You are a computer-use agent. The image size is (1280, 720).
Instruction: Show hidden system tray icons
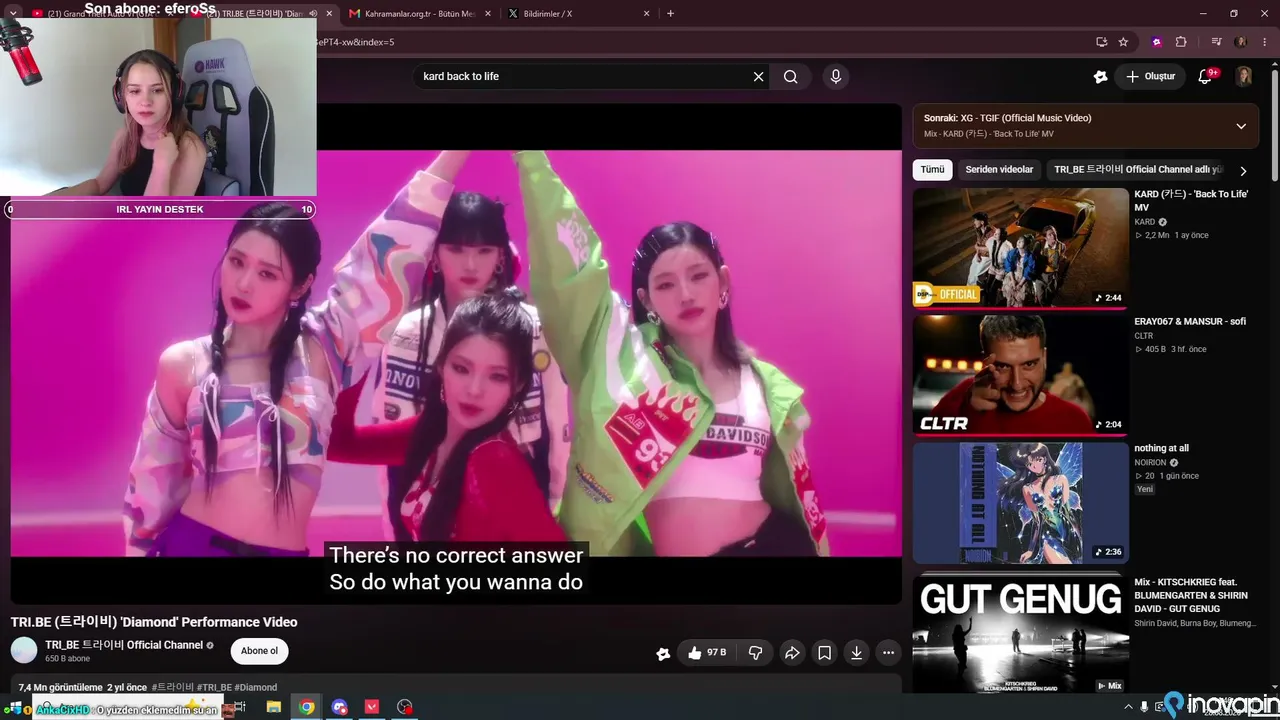pyautogui.click(x=1129, y=707)
